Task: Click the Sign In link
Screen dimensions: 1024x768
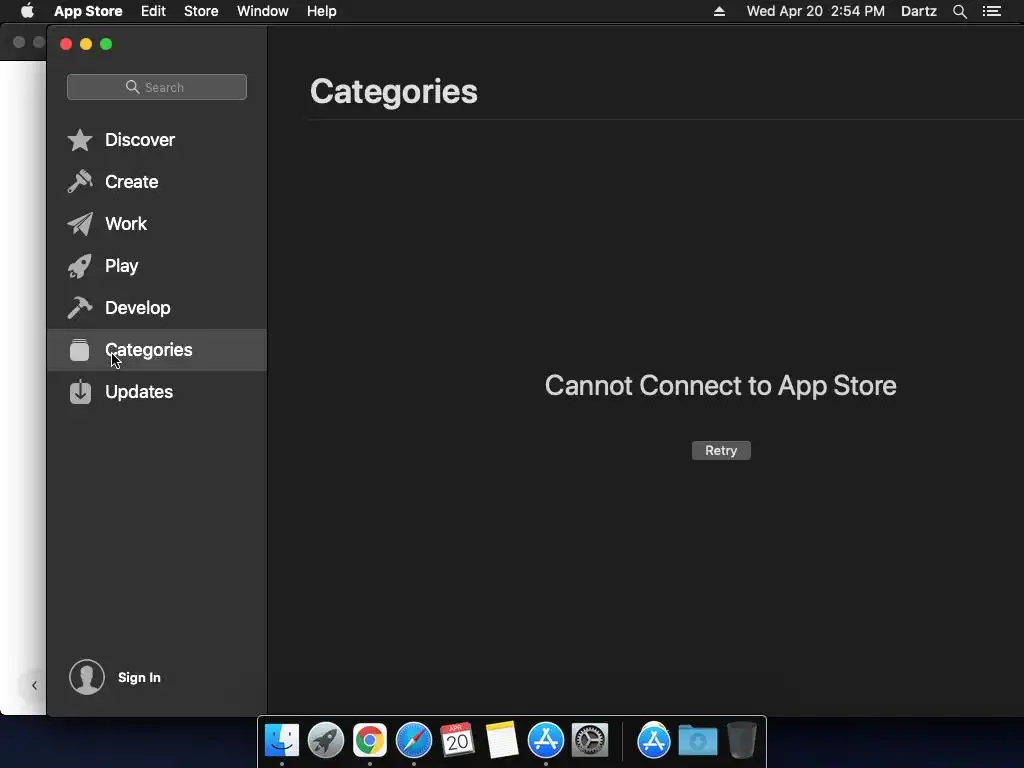Action: point(139,677)
